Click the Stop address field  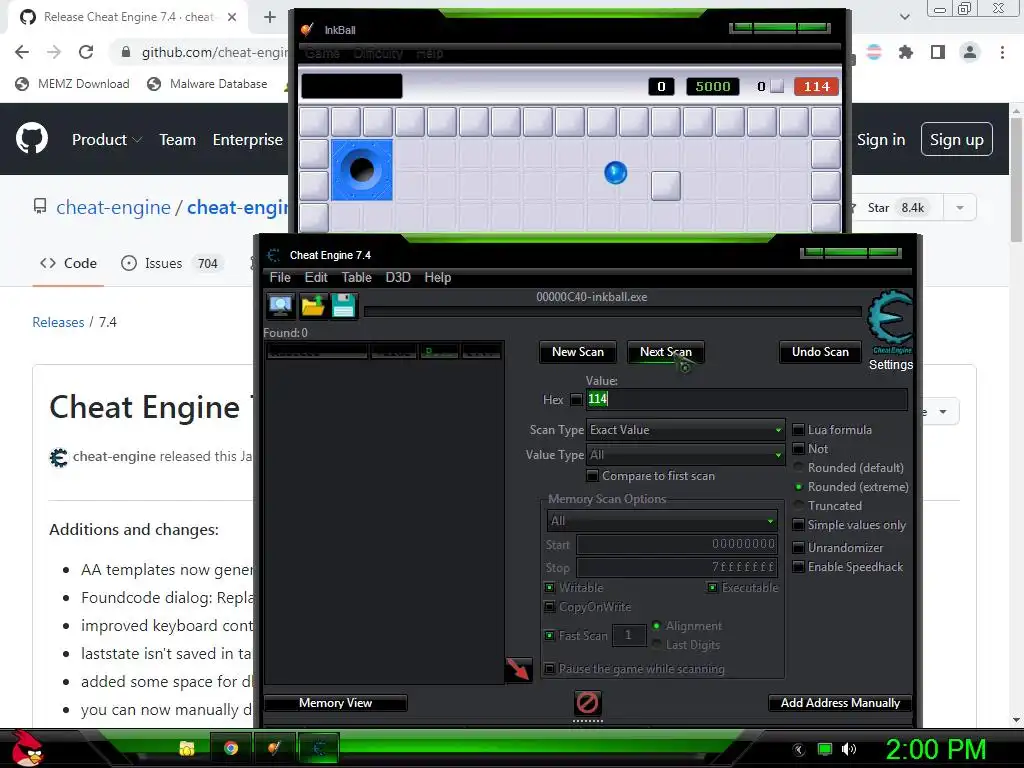tap(677, 567)
